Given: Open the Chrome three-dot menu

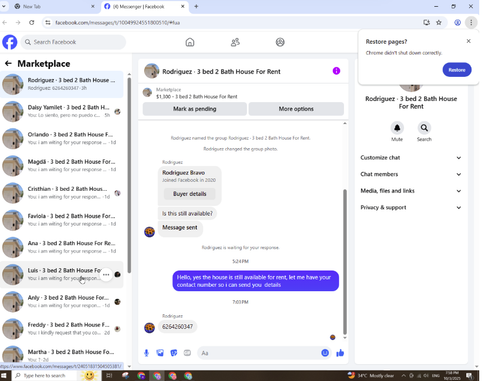Looking at the screenshot, I should [x=471, y=22].
